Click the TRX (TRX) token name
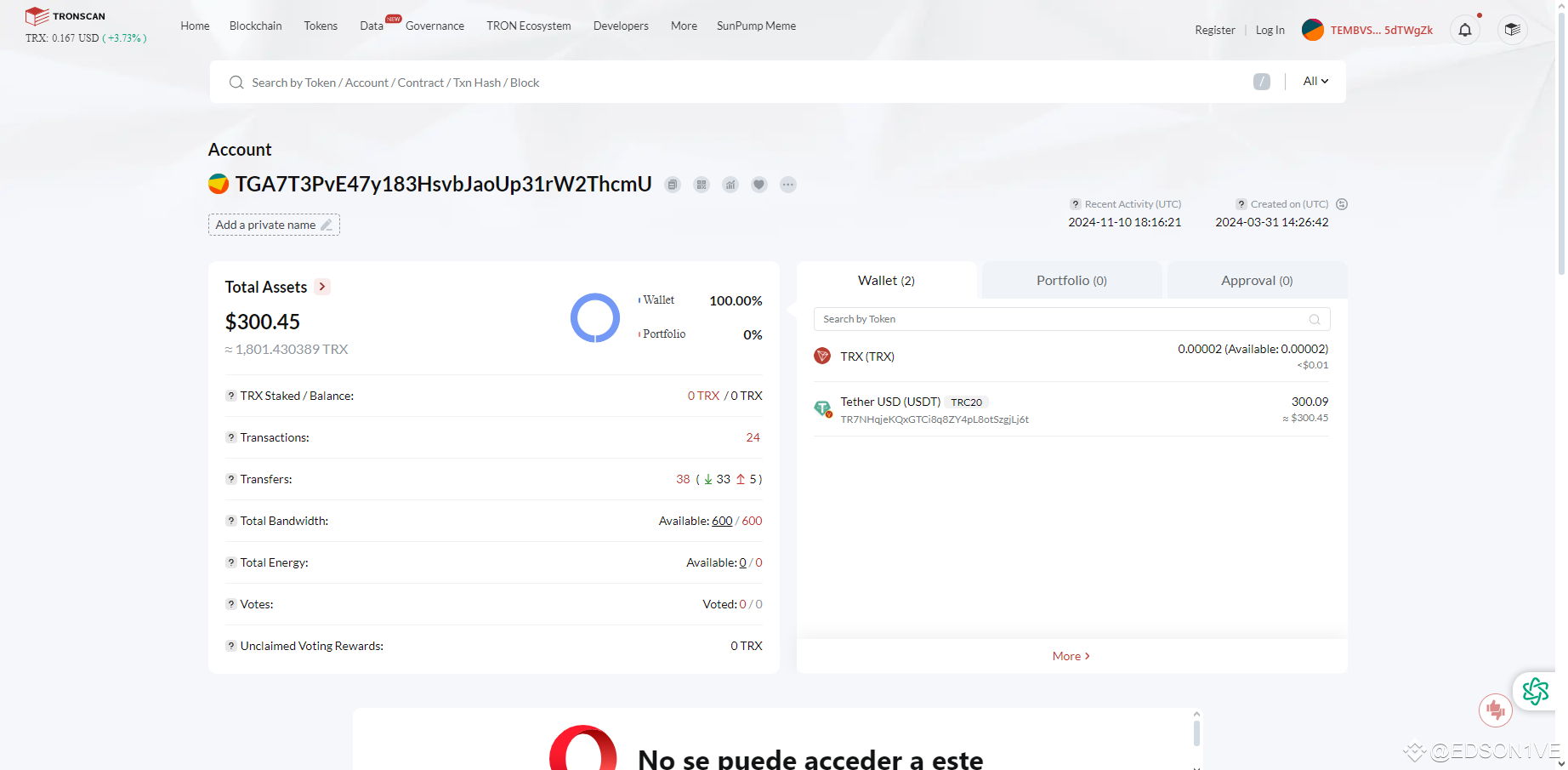This screenshot has width=1568, height=770. 867,356
